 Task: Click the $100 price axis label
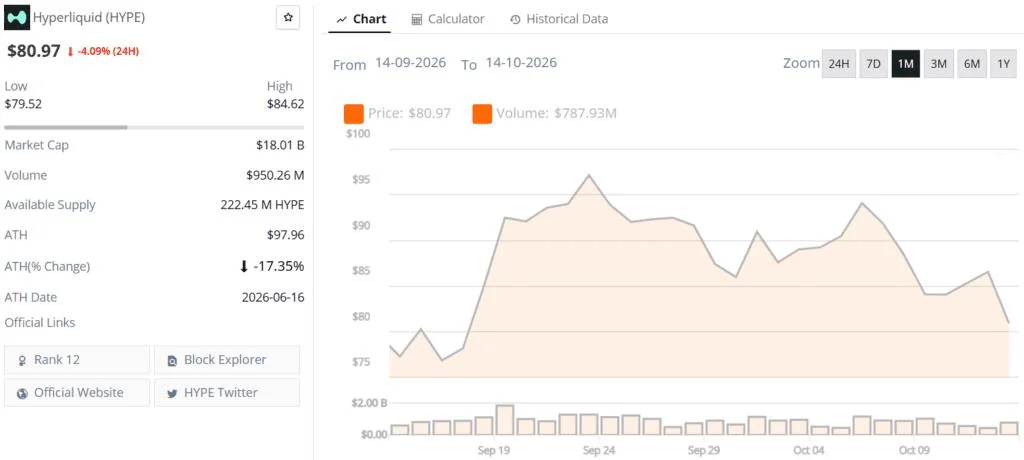[x=357, y=133]
